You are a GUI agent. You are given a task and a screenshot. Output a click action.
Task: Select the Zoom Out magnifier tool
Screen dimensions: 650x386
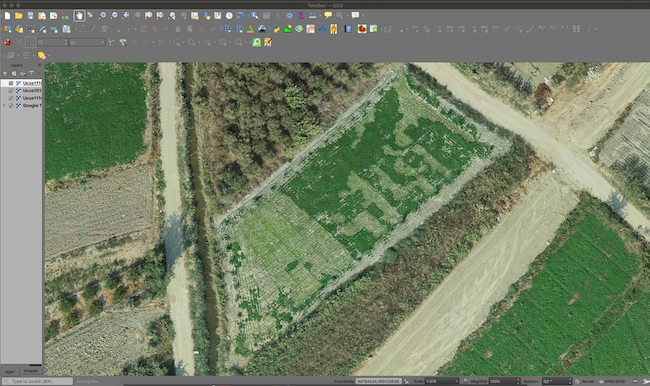(114, 16)
